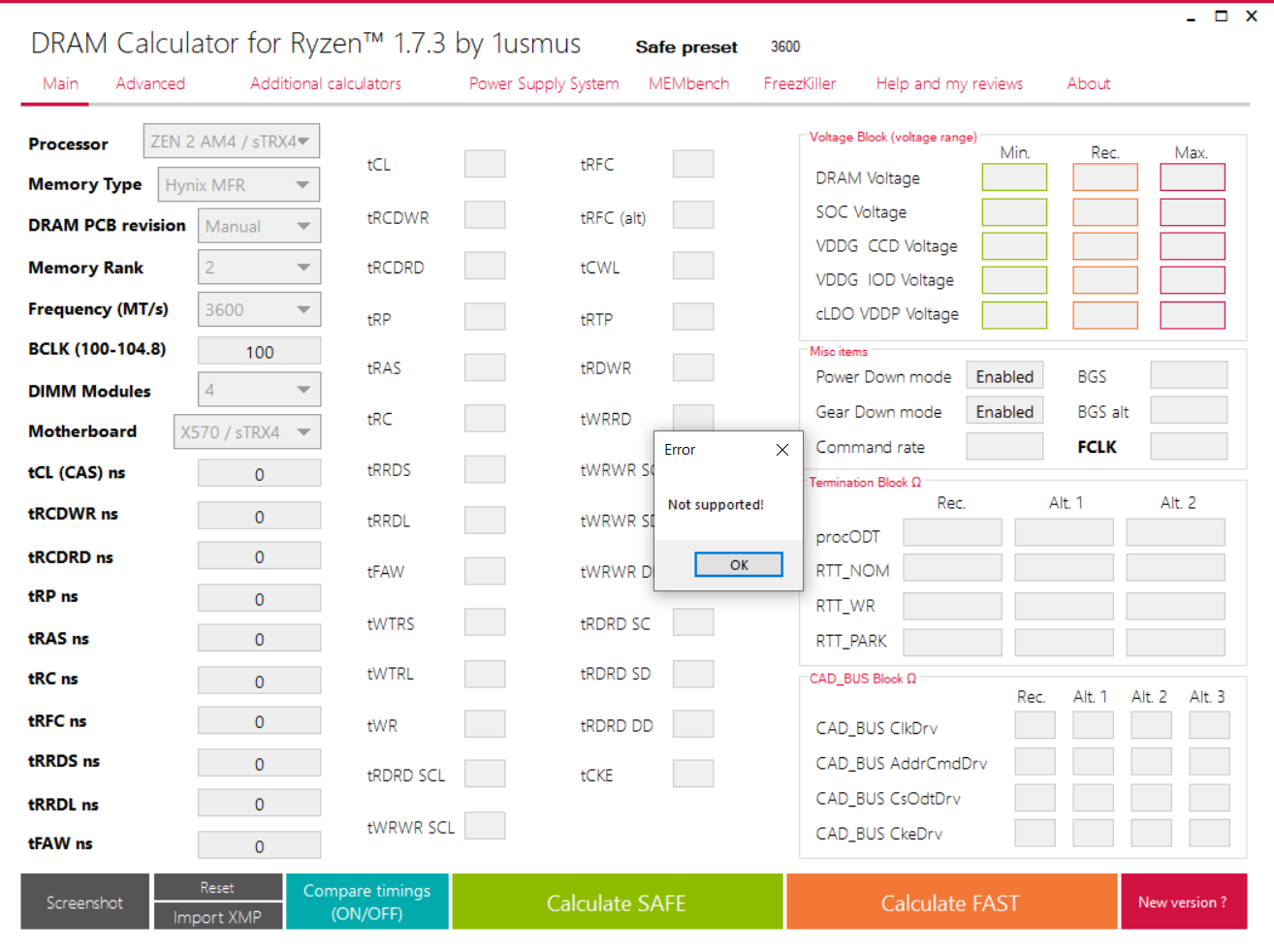Screen dimensions: 1274x952
Task: Expand the DIMM Modules dropdown
Action: tap(259, 390)
